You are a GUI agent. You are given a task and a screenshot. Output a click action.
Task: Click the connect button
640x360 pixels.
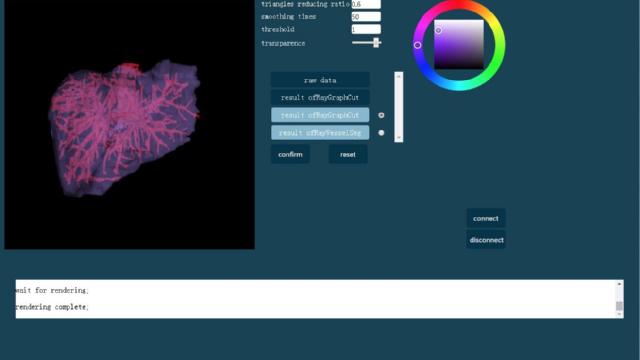[x=486, y=218]
